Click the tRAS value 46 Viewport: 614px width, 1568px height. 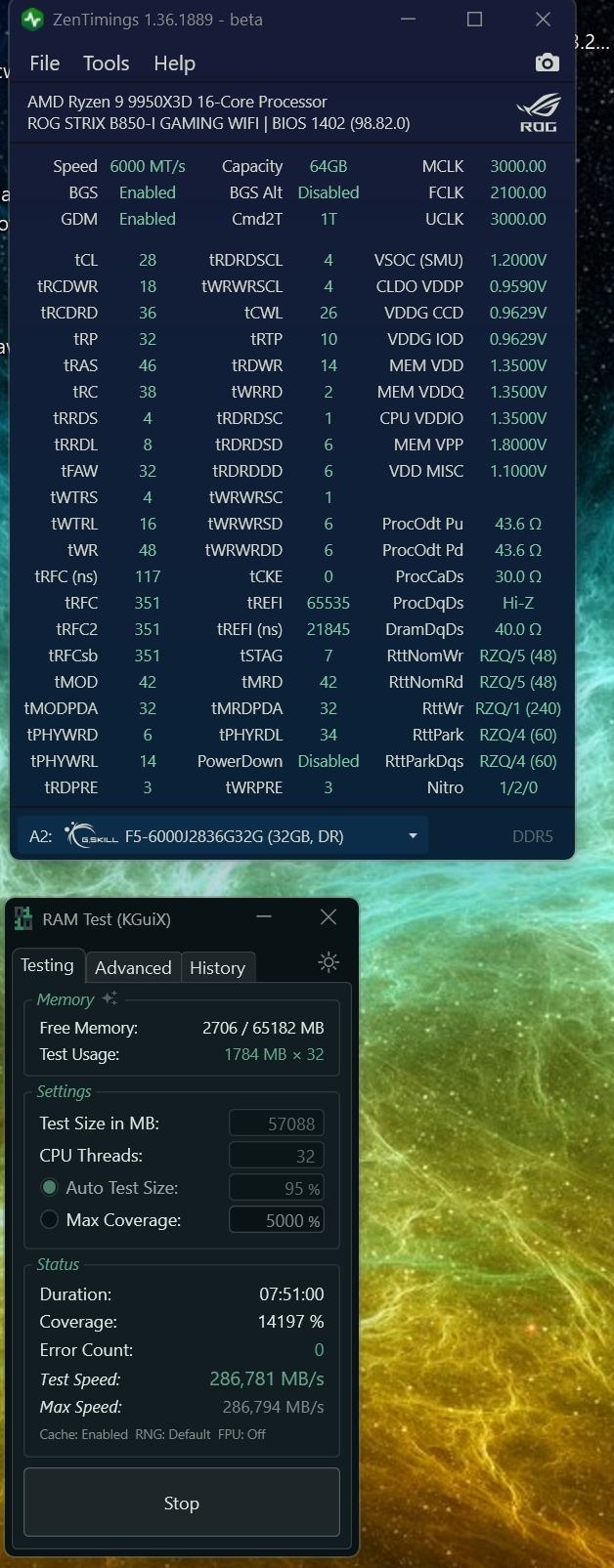148,365
